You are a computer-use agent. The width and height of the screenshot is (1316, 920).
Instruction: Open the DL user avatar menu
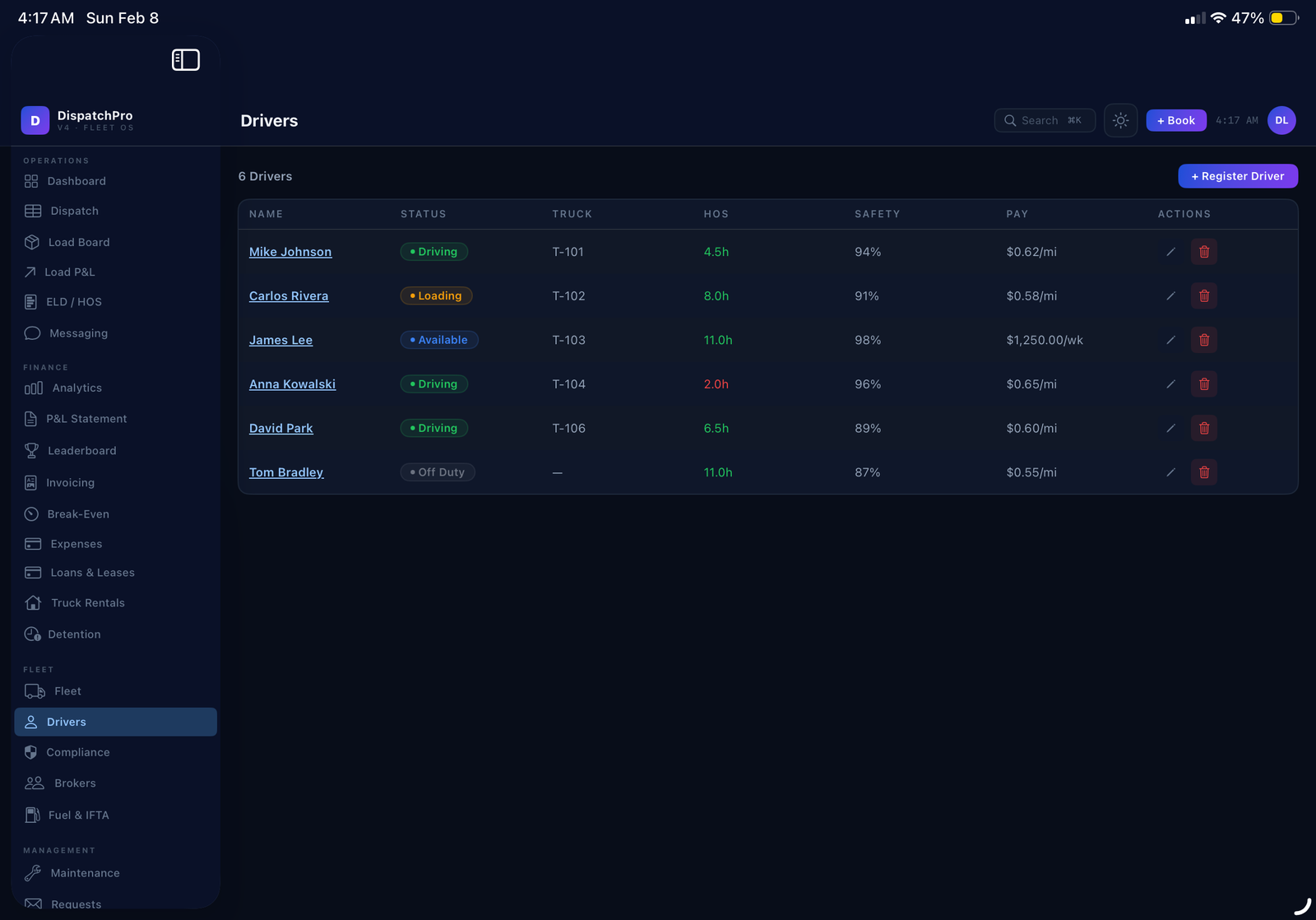tap(1281, 121)
